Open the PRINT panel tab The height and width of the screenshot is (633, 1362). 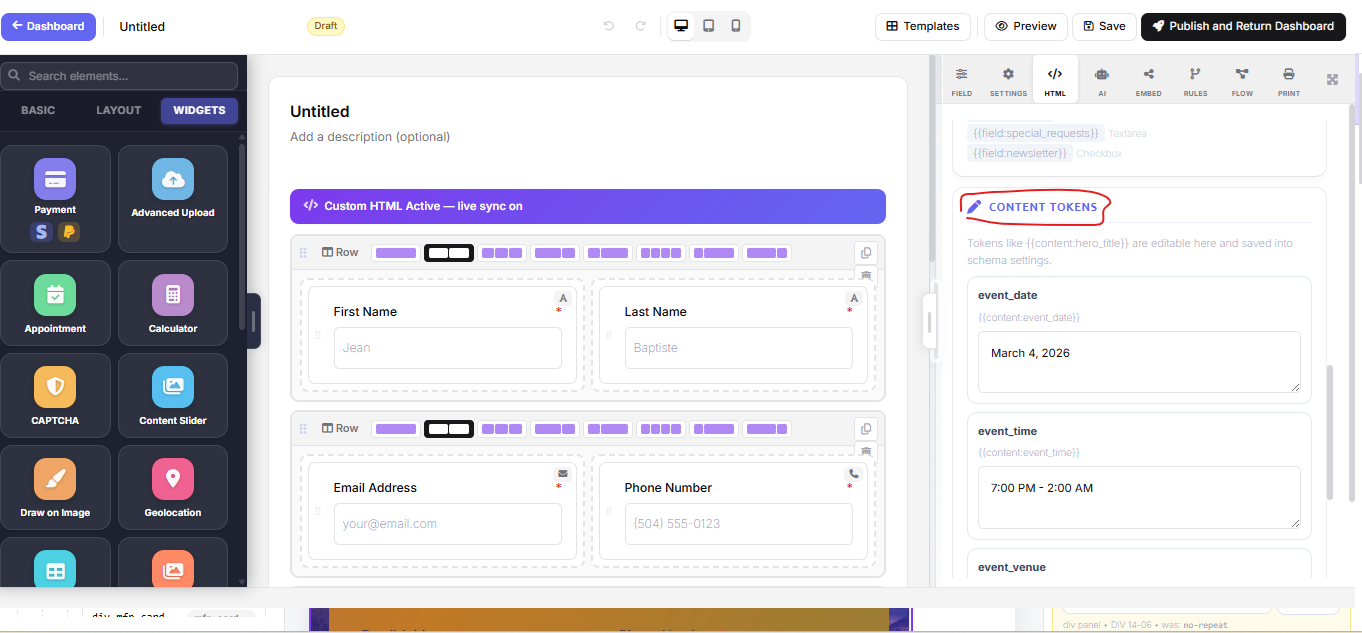1289,81
